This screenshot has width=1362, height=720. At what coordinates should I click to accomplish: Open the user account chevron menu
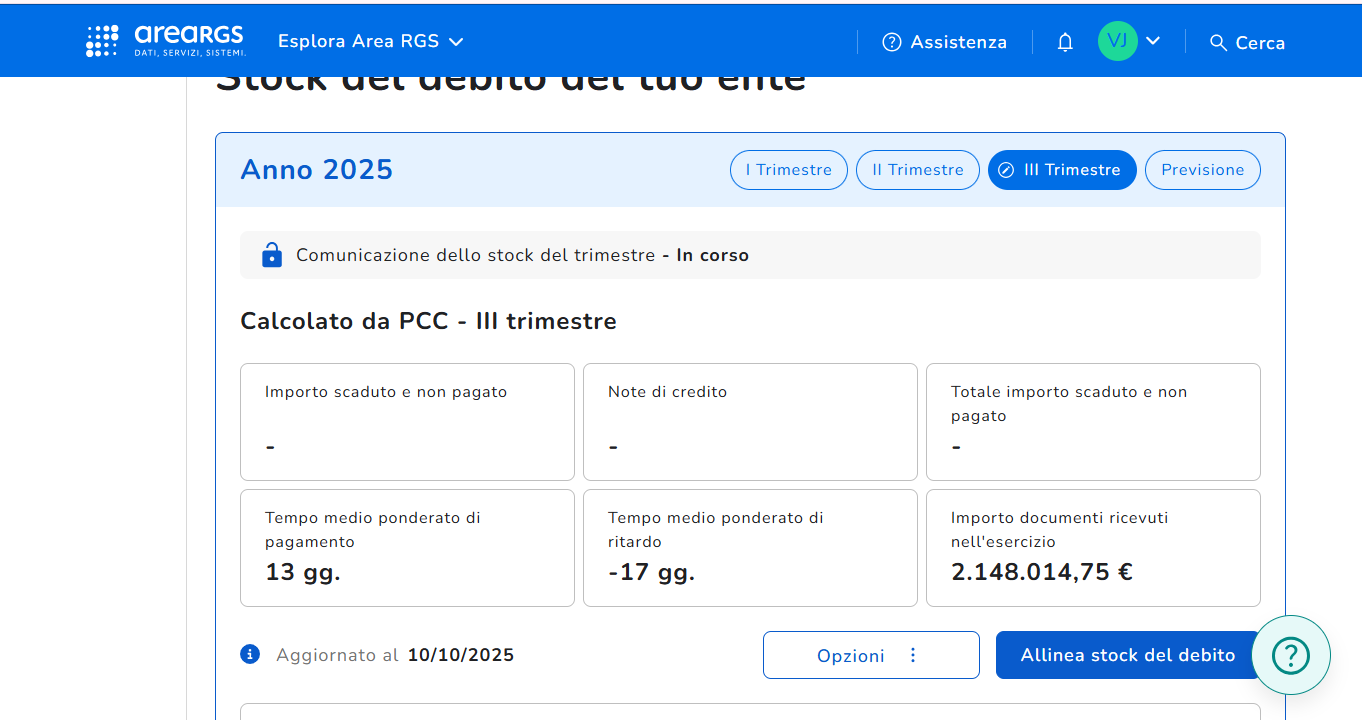click(1153, 41)
